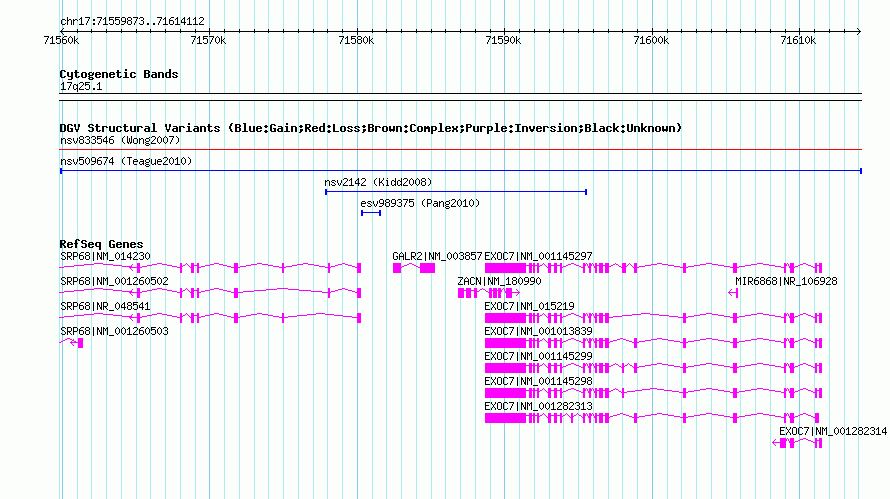Select the second GALR2 exon block

427,268
